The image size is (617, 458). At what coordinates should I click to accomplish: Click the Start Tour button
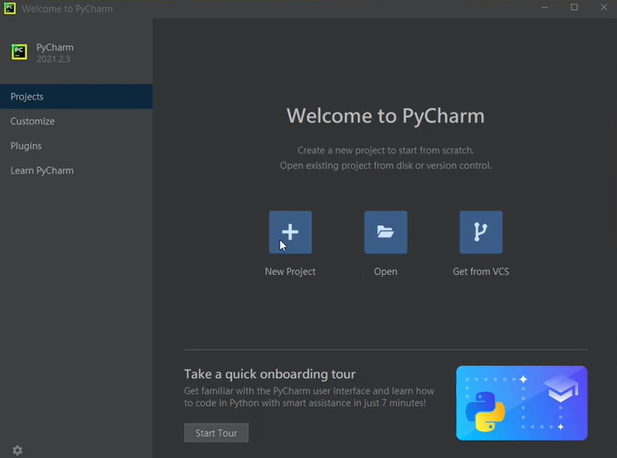pos(216,433)
